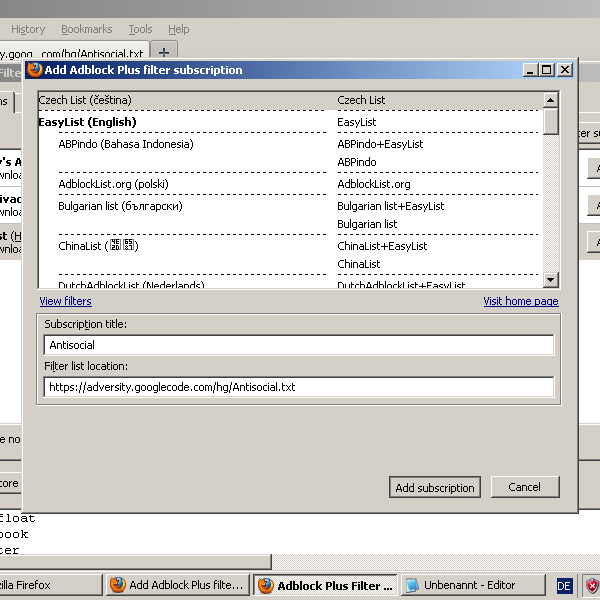The height and width of the screenshot is (600, 600).
Task: Click the list scrollbar down arrow
Action: click(550, 280)
